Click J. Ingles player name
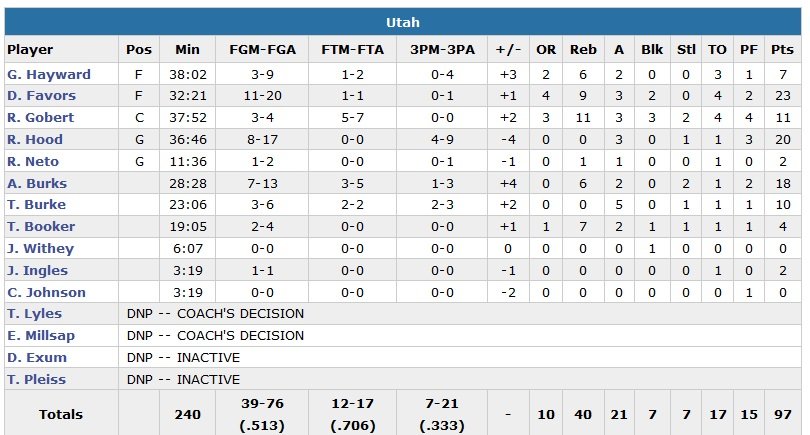 tap(38, 270)
